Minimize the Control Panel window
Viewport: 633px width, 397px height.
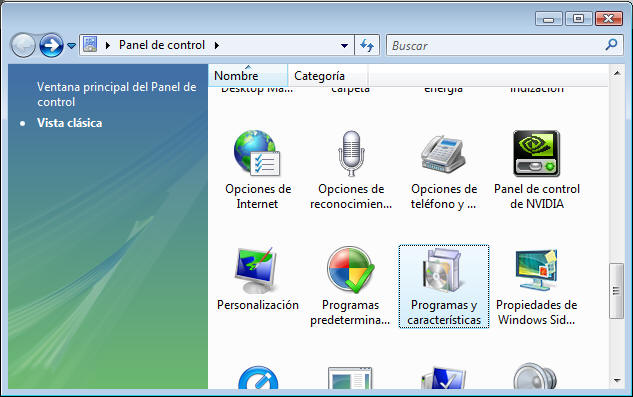tap(548, 19)
